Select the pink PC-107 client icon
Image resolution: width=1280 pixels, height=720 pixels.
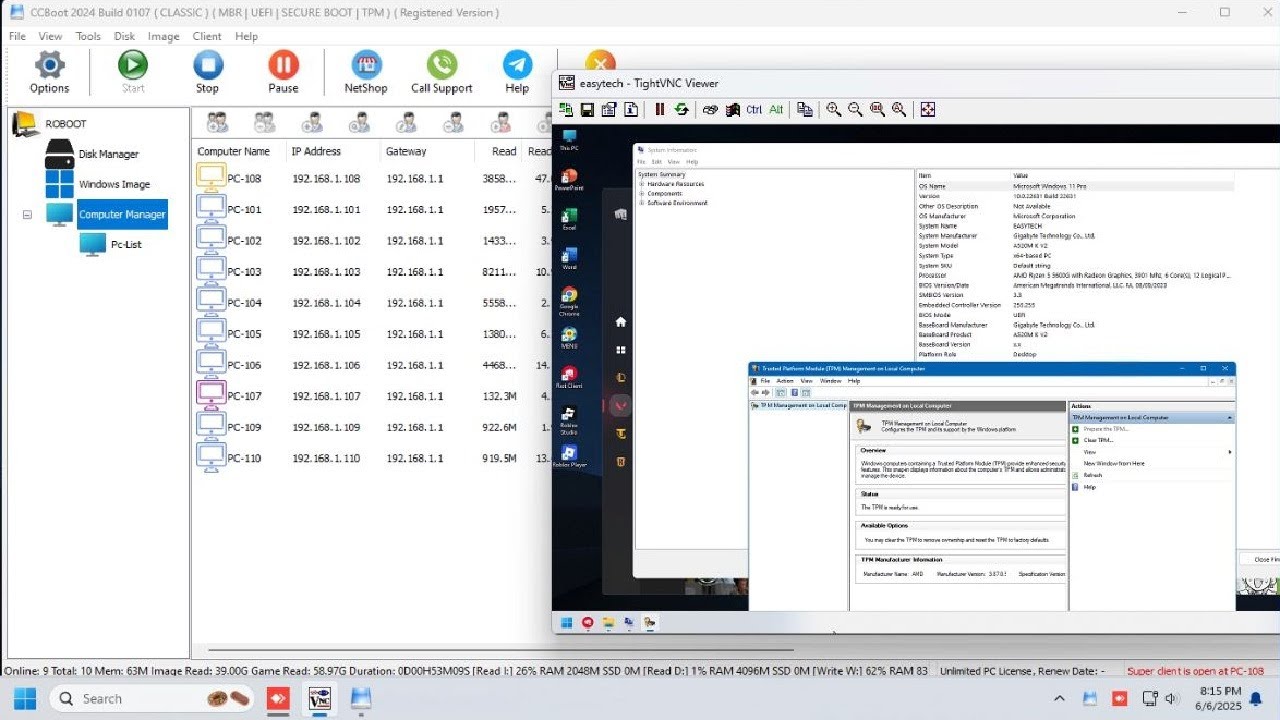(x=211, y=395)
